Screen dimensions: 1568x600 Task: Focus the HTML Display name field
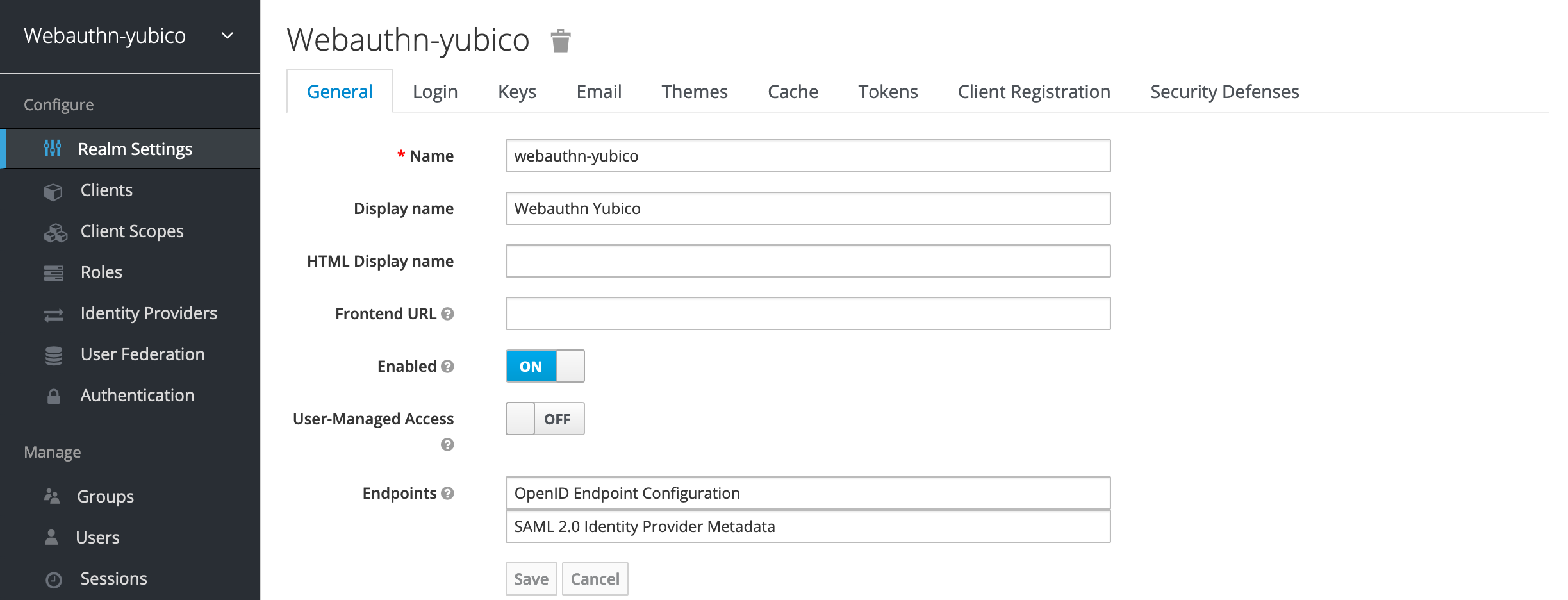[x=807, y=261]
